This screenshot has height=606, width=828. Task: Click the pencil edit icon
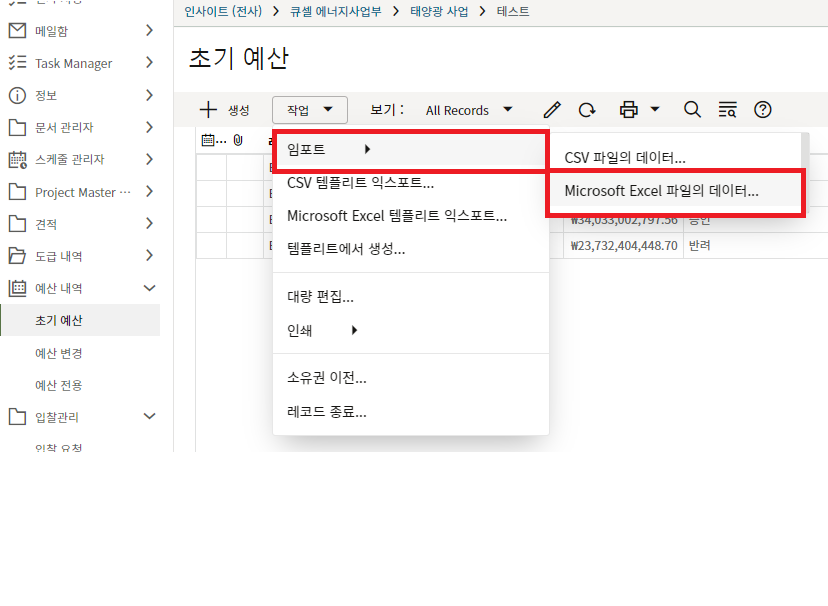pyautogui.click(x=552, y=110)
